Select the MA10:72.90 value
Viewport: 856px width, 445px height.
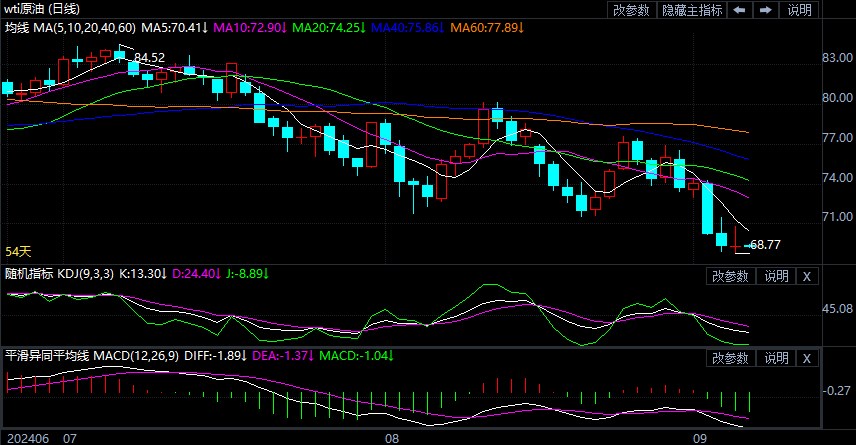pyautogui.click(x=250, y=27)
